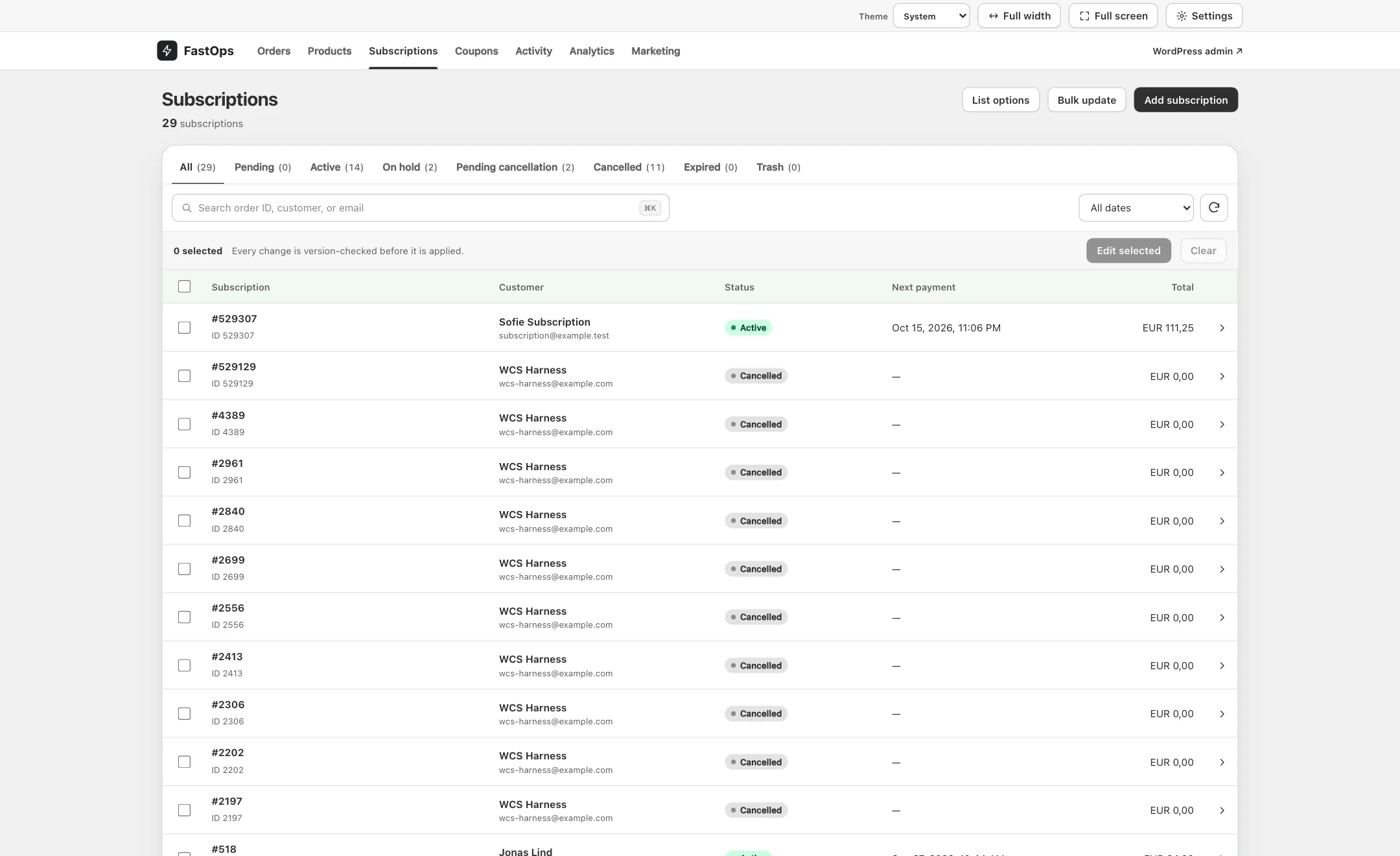
Task: Click the Next payment column header
Action: pos(923,287)
